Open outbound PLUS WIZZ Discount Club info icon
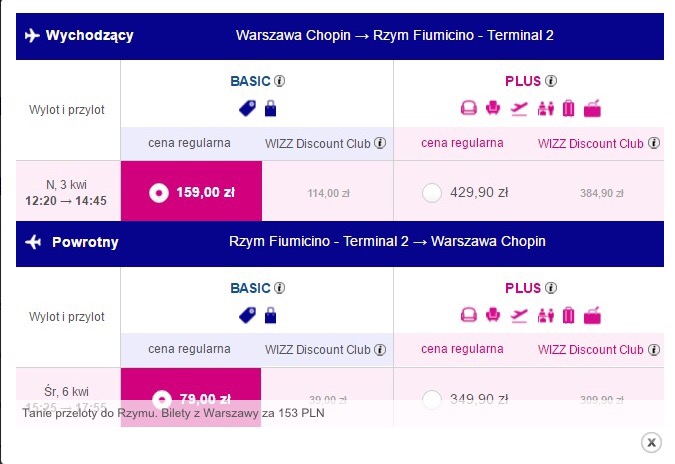Viewport: 675px width, 464px height. click(x=654, y=143)
